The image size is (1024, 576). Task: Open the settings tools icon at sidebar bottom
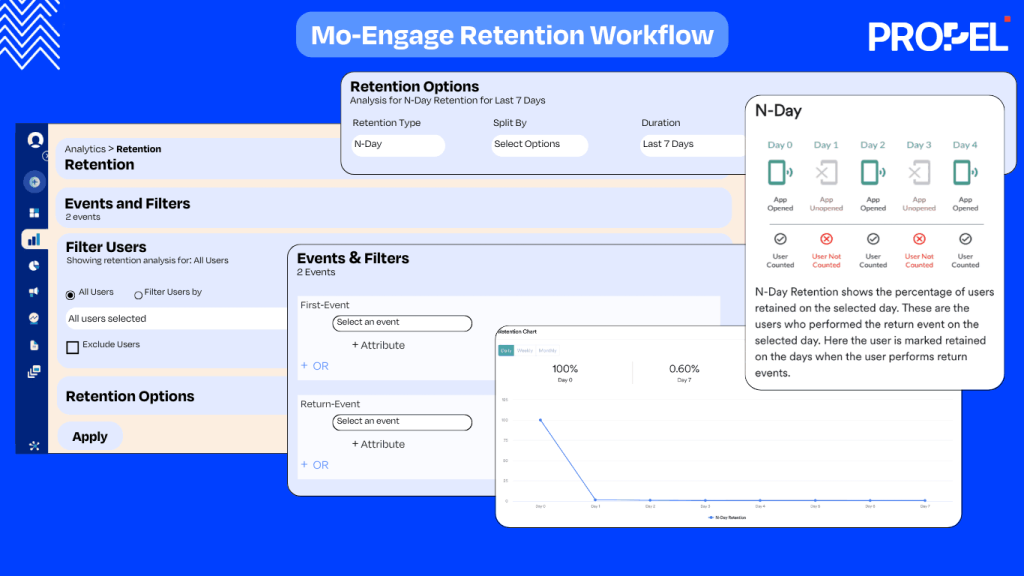point(34,446)
